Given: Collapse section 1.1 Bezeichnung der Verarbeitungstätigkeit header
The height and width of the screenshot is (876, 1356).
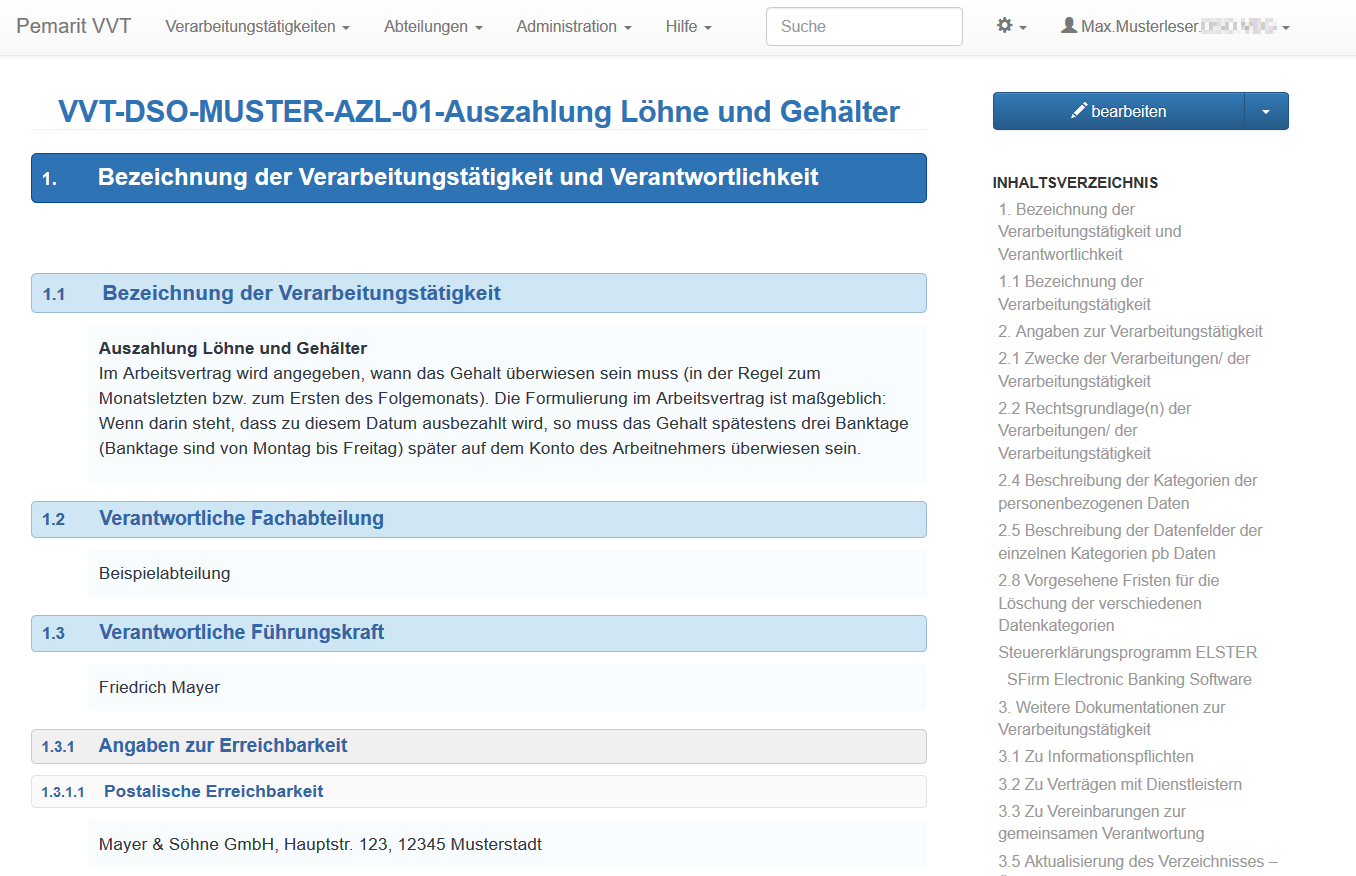Looking at the screenshot, I should (x=478, y=294).
